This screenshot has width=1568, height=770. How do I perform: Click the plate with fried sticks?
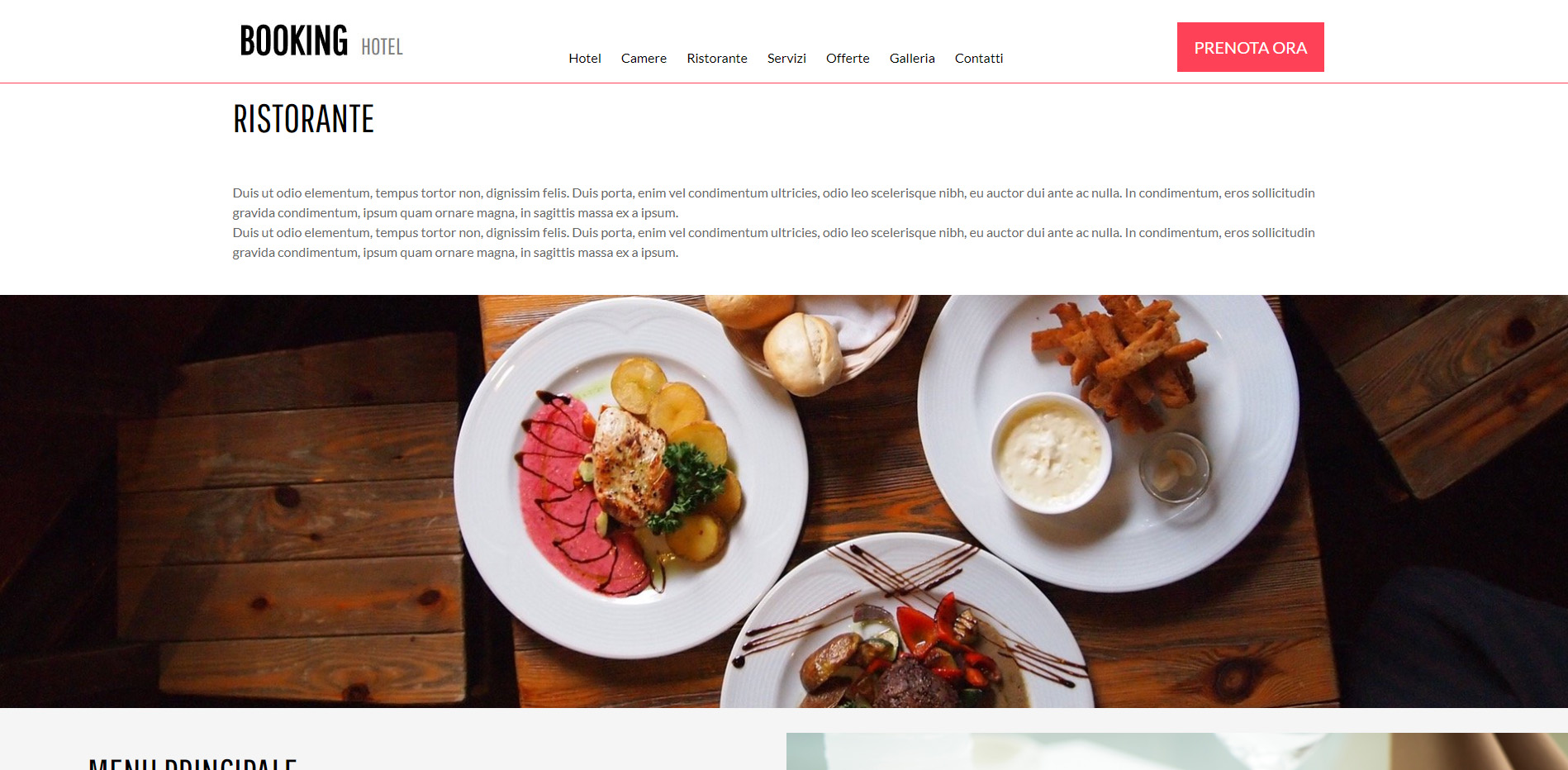coord(1109,442)
